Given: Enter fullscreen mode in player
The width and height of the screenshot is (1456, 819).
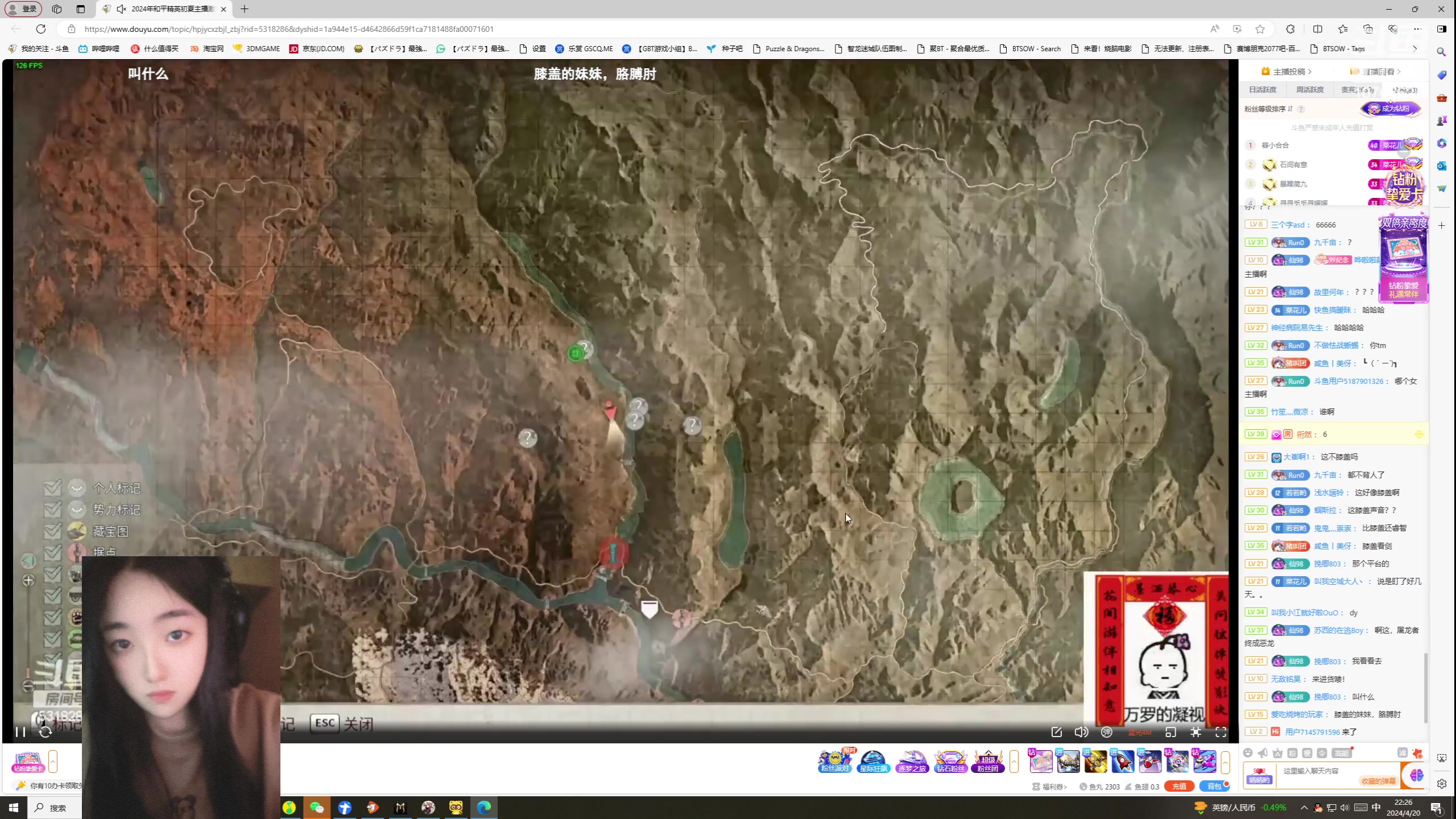Looking at the screenshot, I should coord(1221,732).
